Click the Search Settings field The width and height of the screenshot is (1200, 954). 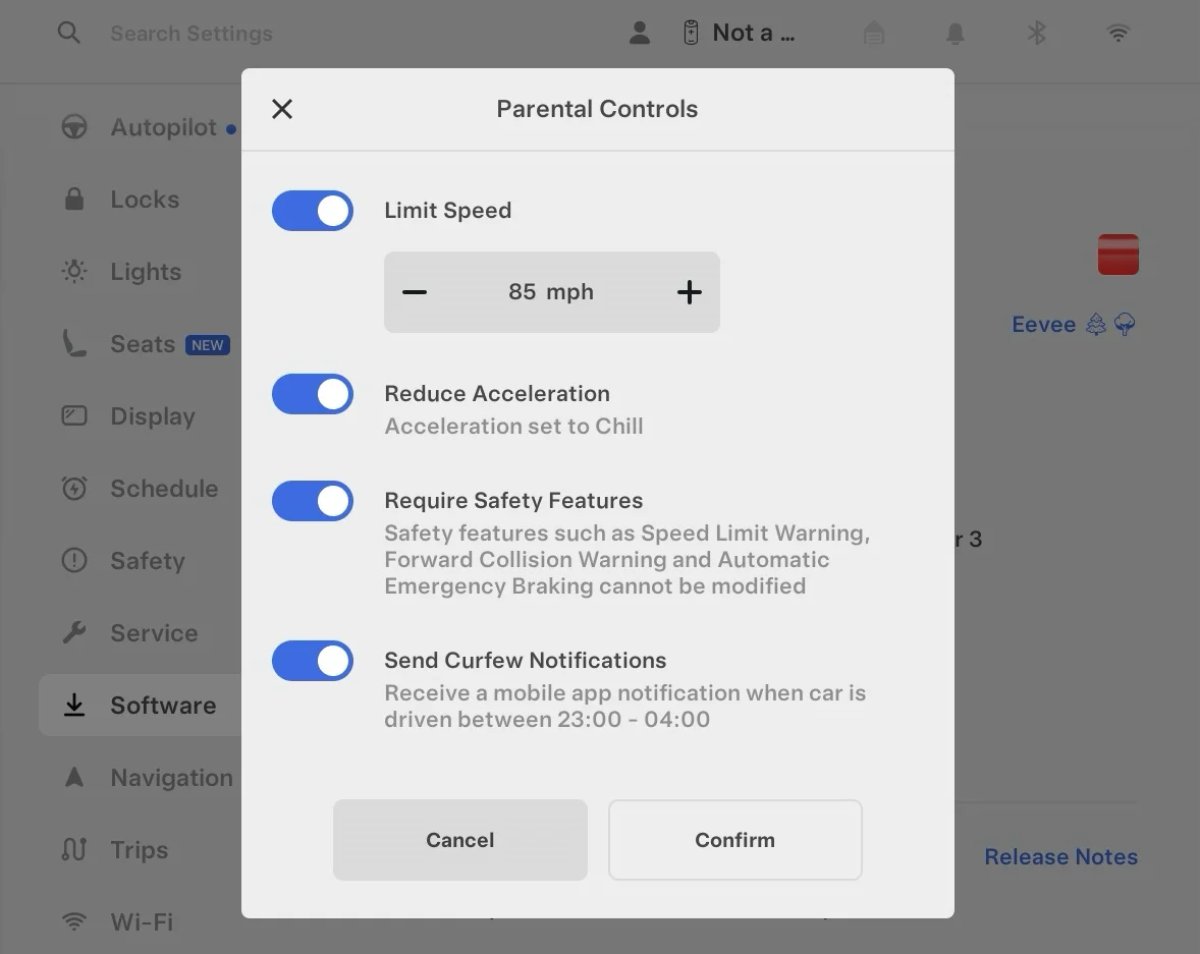191,34
